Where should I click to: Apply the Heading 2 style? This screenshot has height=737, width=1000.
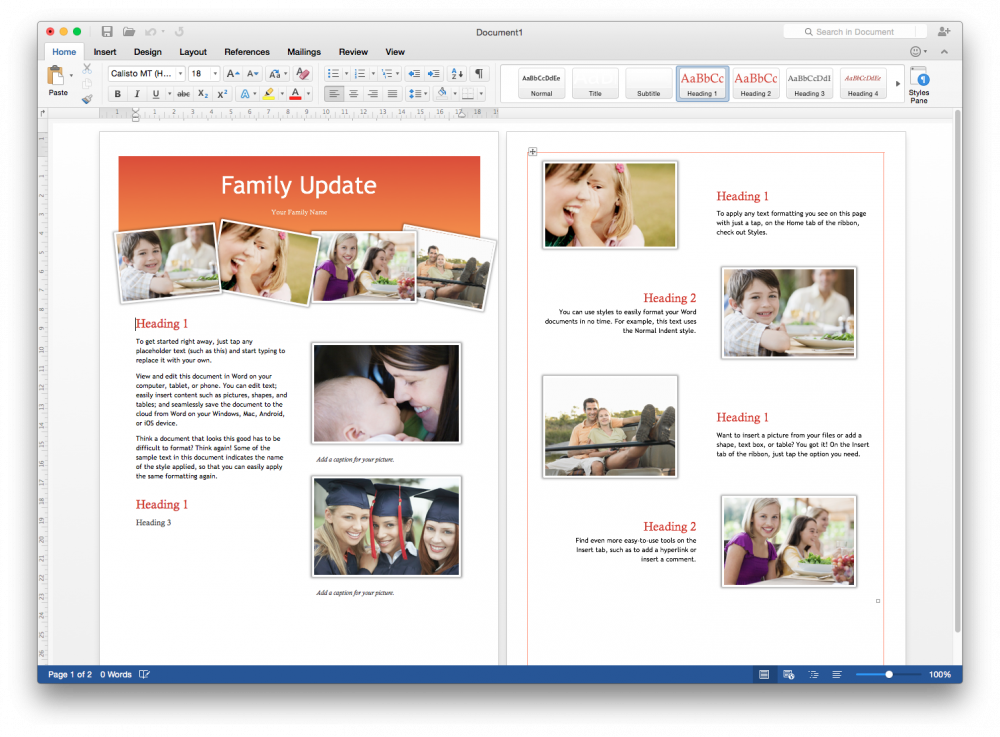pyautogui.click(x=755, y=83)
